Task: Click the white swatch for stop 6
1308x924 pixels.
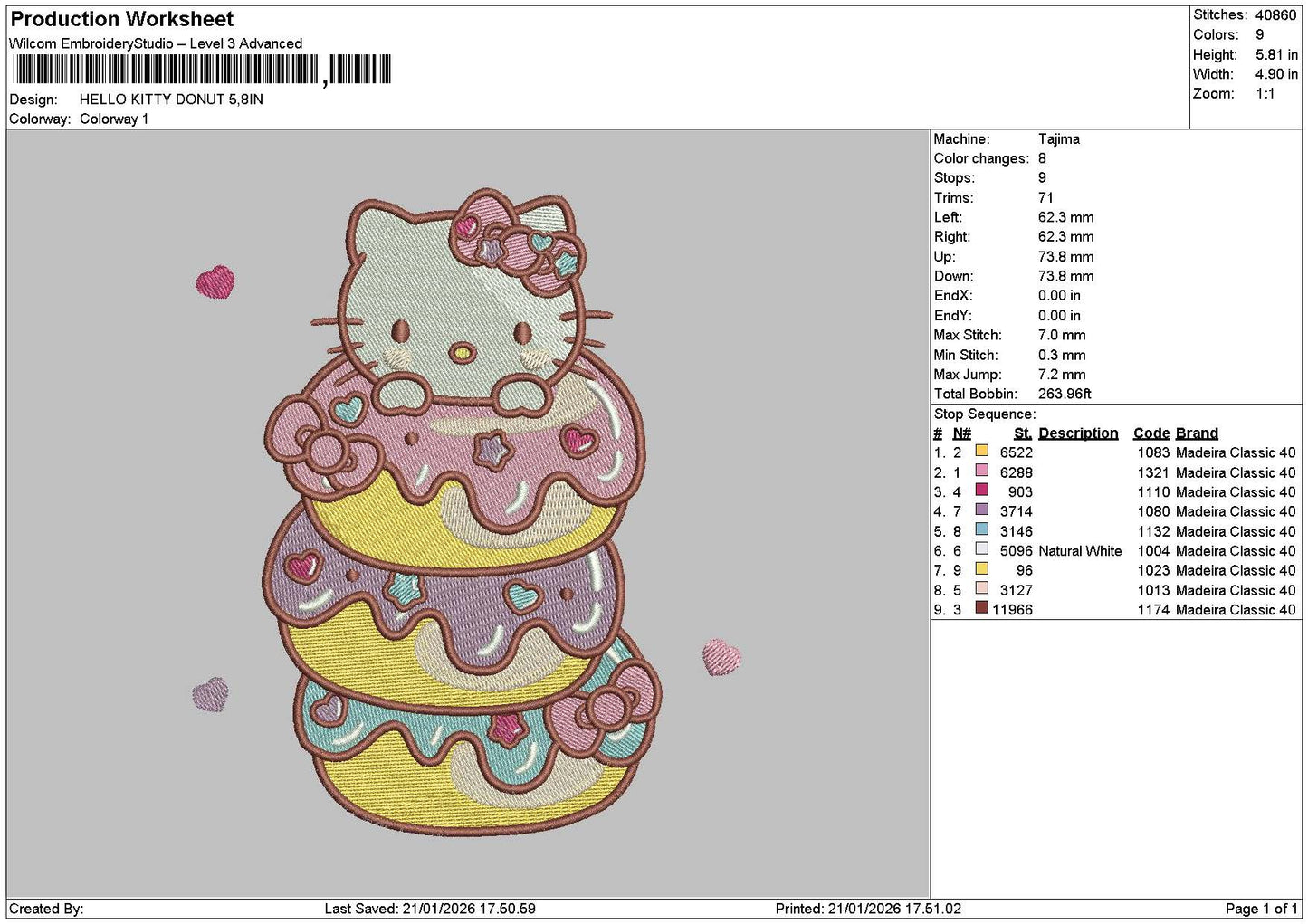Action: (x=981, y=549)
